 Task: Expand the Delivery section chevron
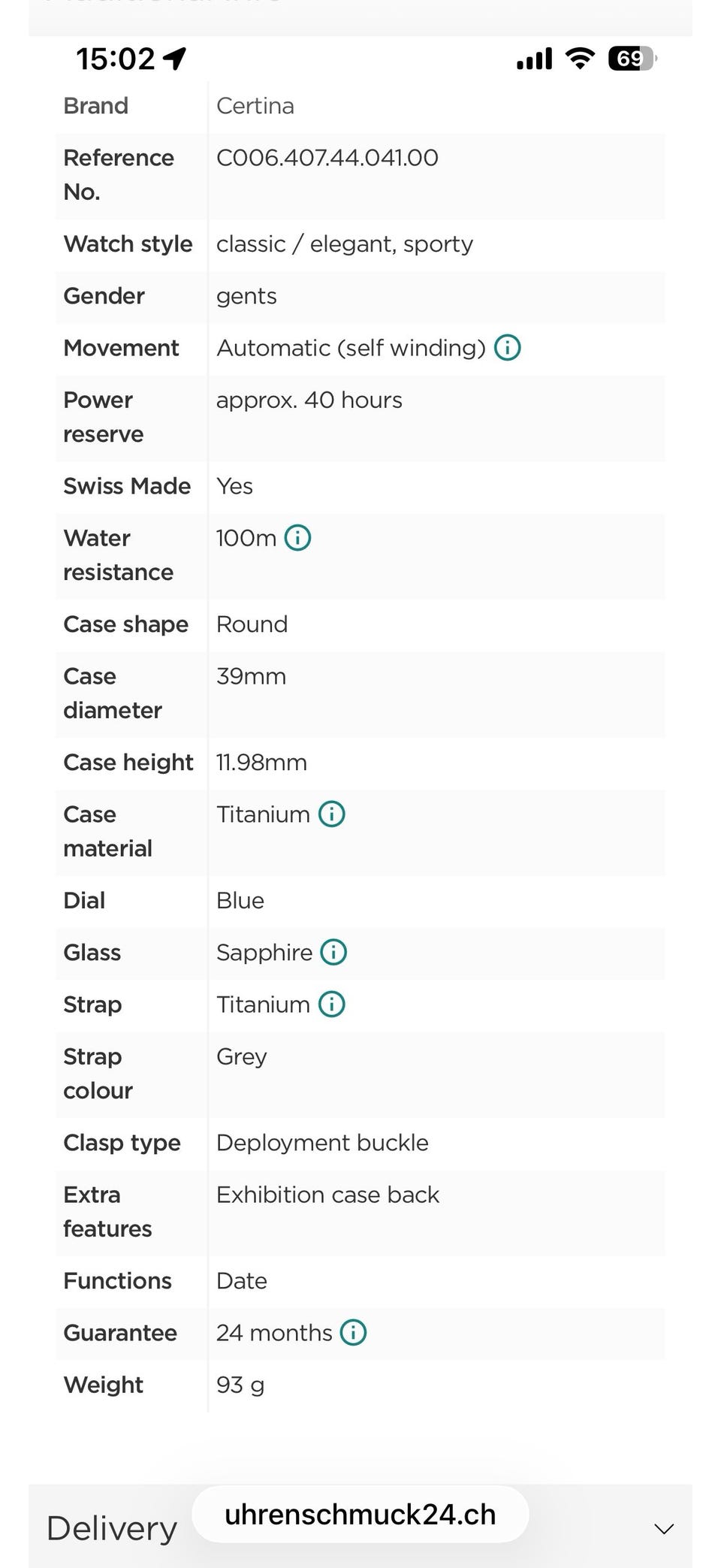click(x=664, y=1528)
